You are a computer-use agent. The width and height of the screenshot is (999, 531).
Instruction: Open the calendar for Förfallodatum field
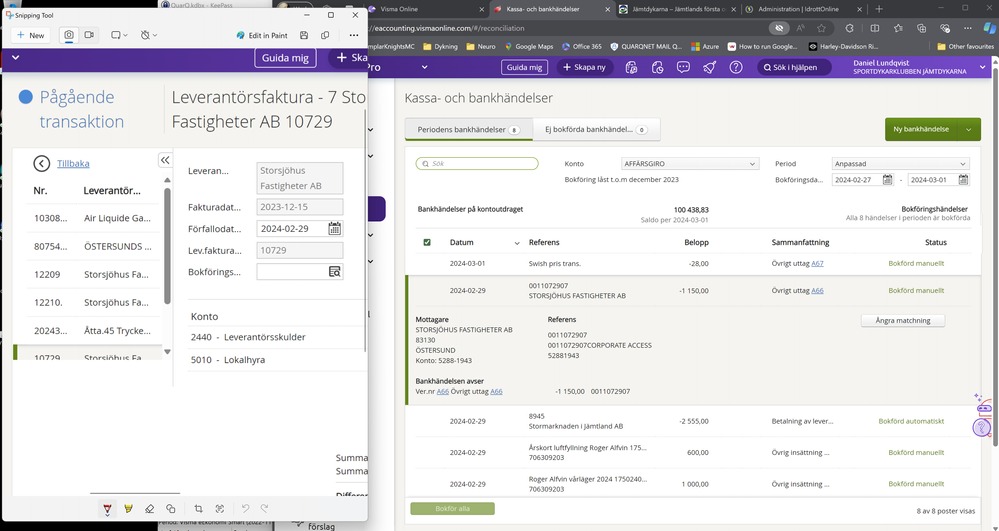334,228
